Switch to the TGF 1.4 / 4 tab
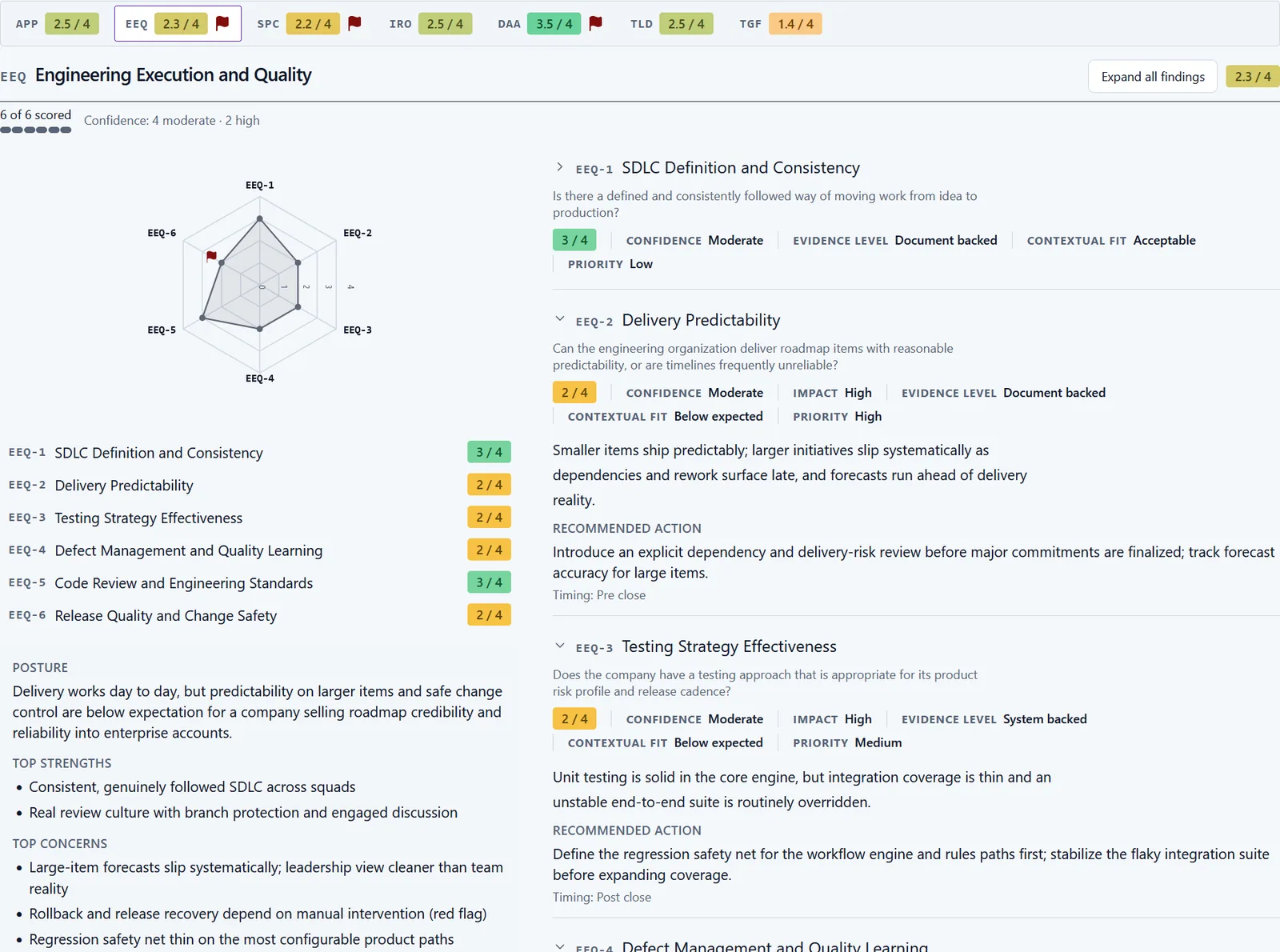Viewport: 1280px width, 952px height. click(x=780, y=24)
